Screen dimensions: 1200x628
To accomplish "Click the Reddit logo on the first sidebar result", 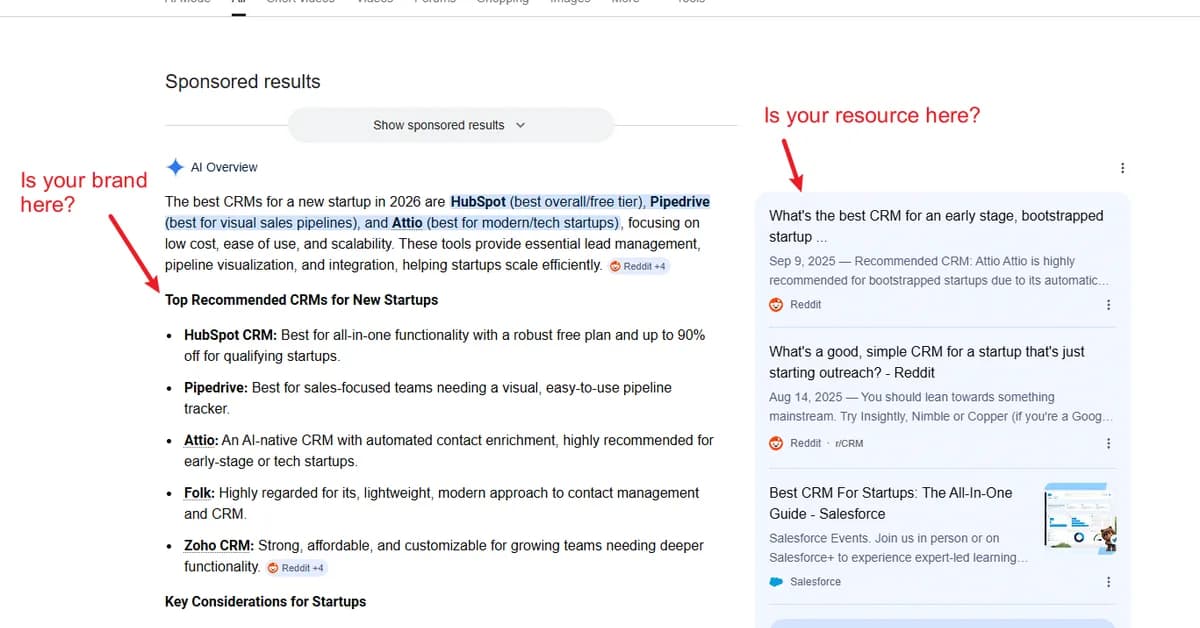I will 778,304.
